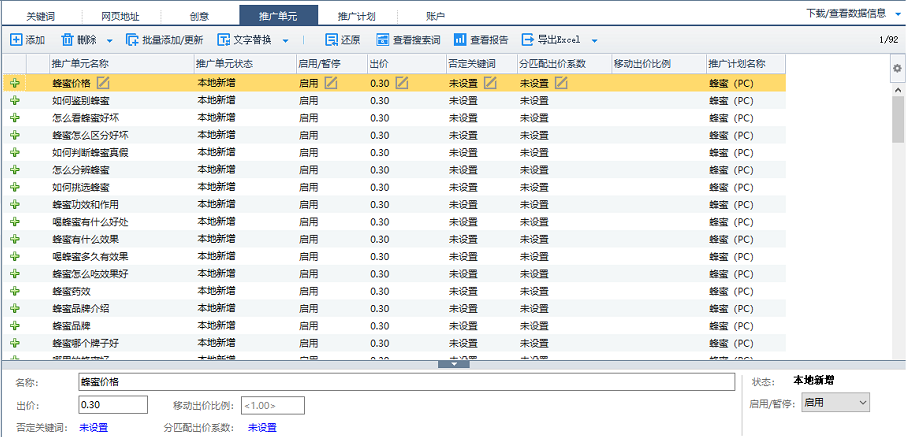Switch to the 创意 tab
This screenshot has width=907, height=437.
point(199,16)
